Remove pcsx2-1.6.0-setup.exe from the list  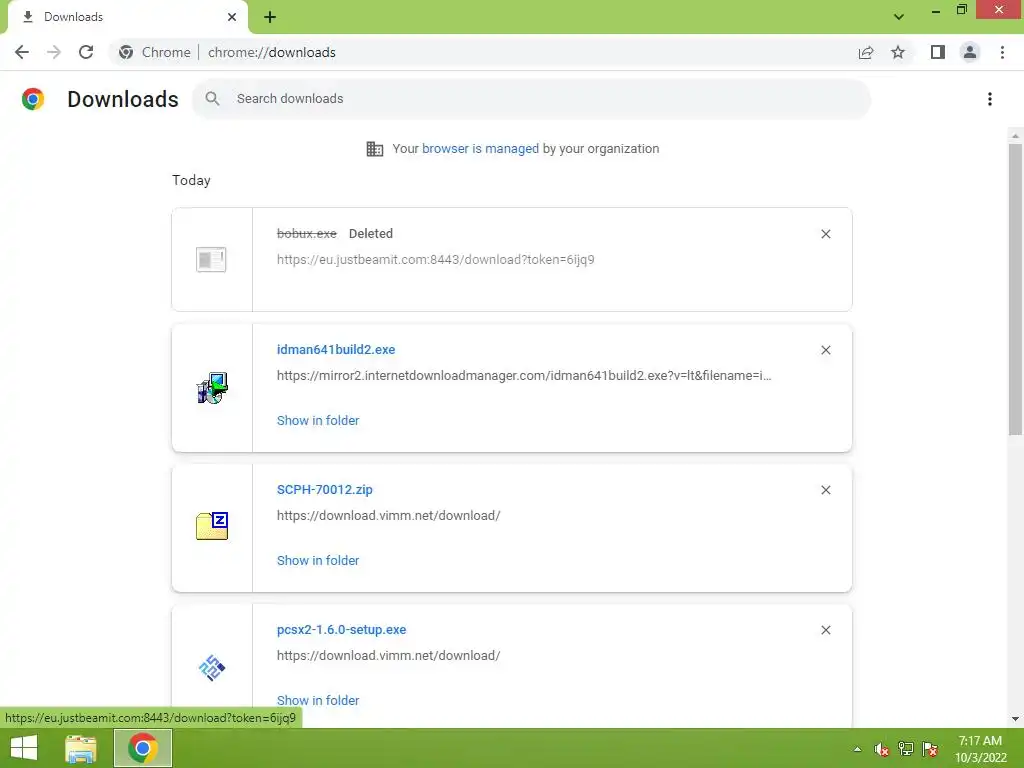(825, 630)
